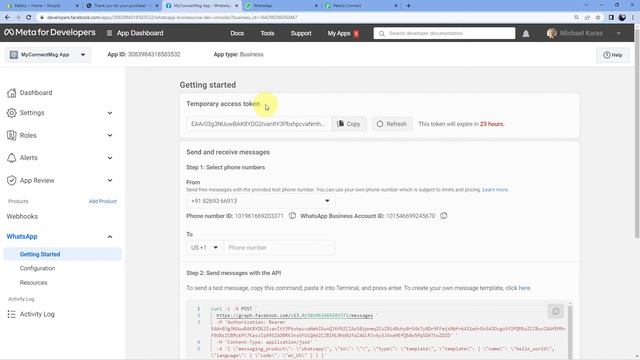
Task: Click the Roles badge icon in sidebar
Action: [12, 135]
